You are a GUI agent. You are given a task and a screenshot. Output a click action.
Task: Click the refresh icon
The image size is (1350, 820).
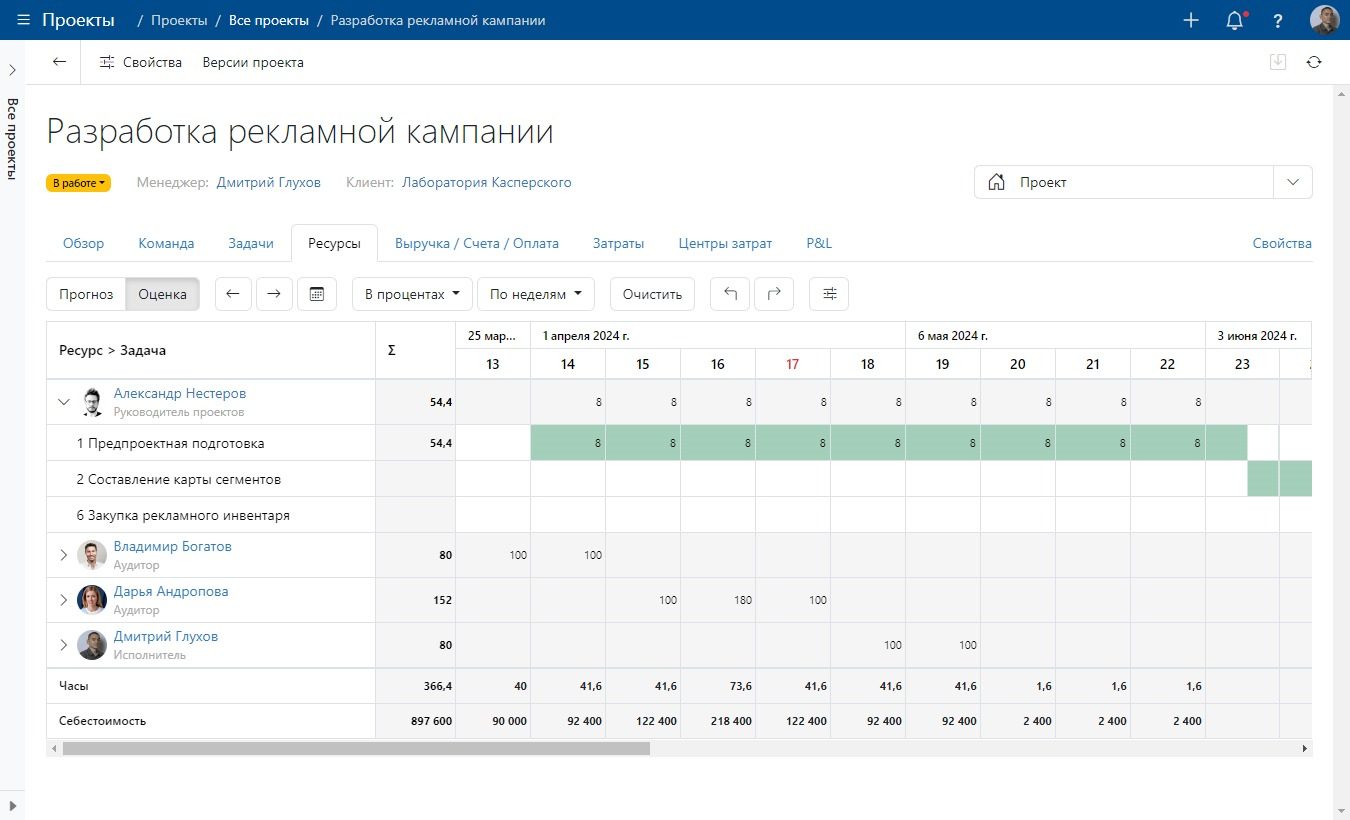(1314, 62)
